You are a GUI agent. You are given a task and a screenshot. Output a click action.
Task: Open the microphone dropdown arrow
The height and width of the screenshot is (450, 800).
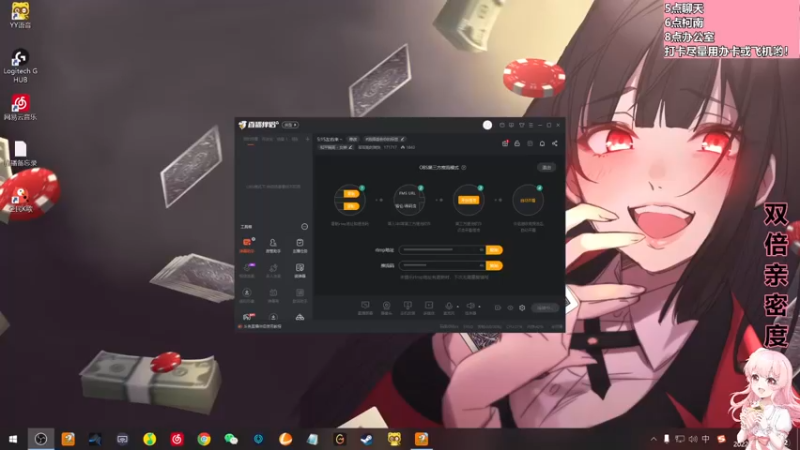tap(457, 307)
